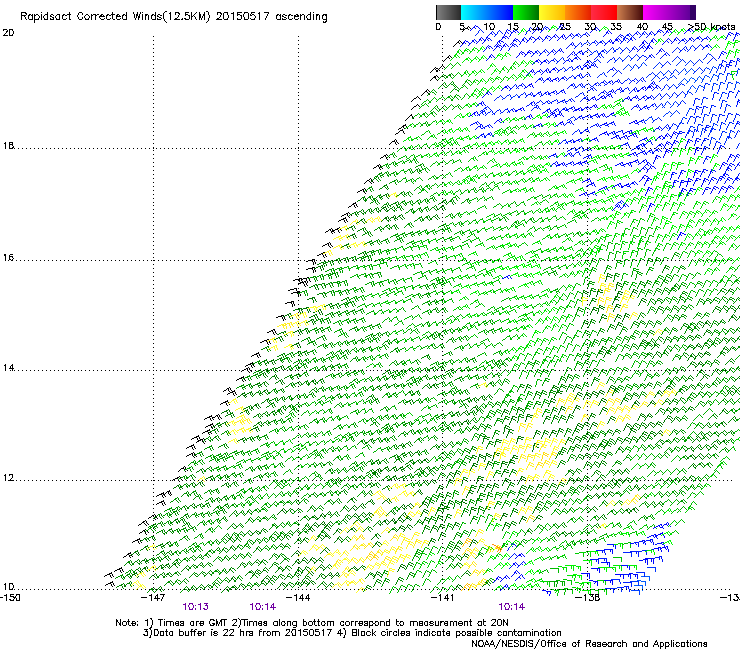This screenshot has width=740, height=650.
Task: Click the cyan 5-10 knots color swatch
Action: point(474,12)
